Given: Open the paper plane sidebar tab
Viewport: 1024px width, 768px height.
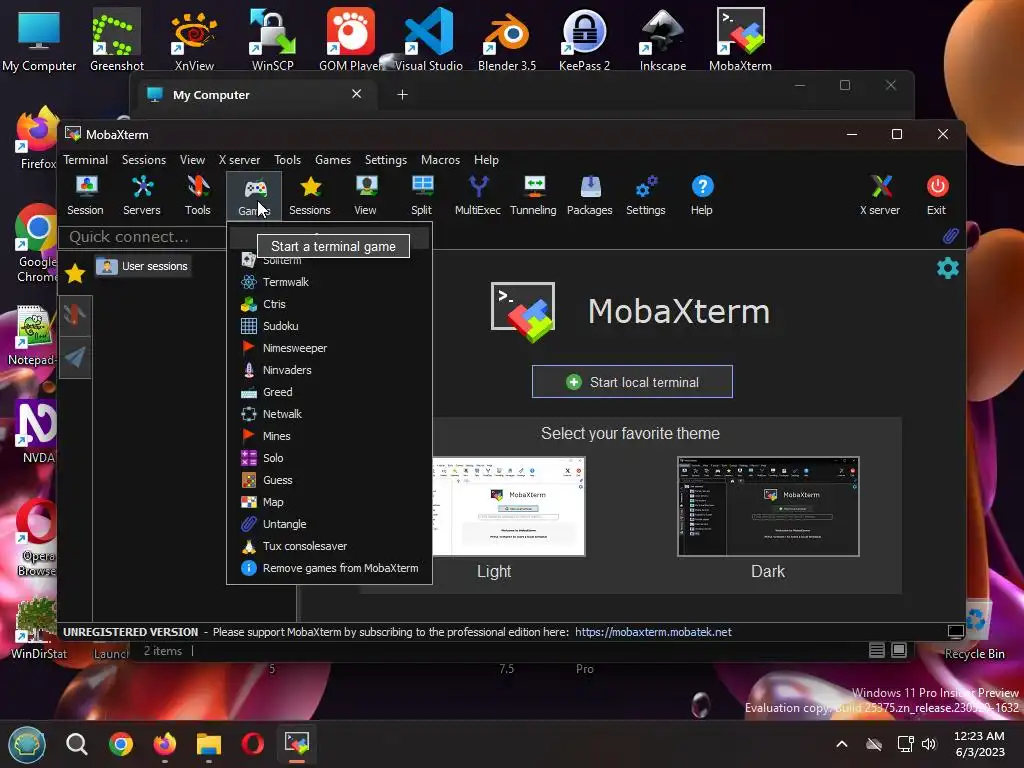Looking at the screenshot, I should pos(75,357).
